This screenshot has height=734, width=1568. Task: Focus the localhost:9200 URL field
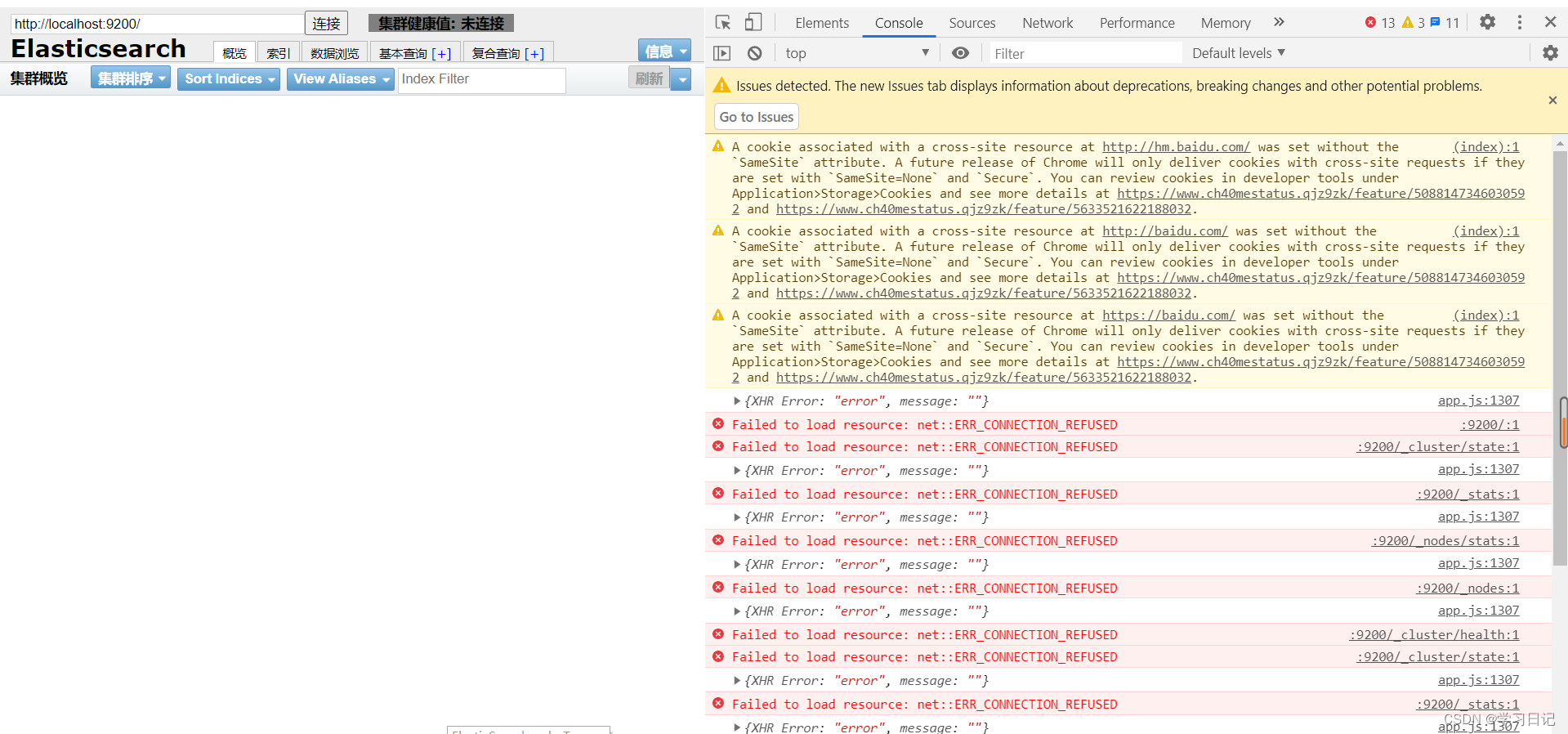[158, 24]
